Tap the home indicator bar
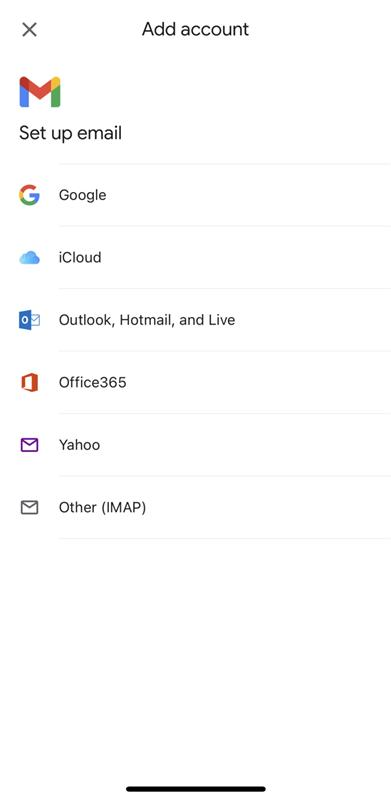Viewport: 391px width, 800px height. point(196,789)
